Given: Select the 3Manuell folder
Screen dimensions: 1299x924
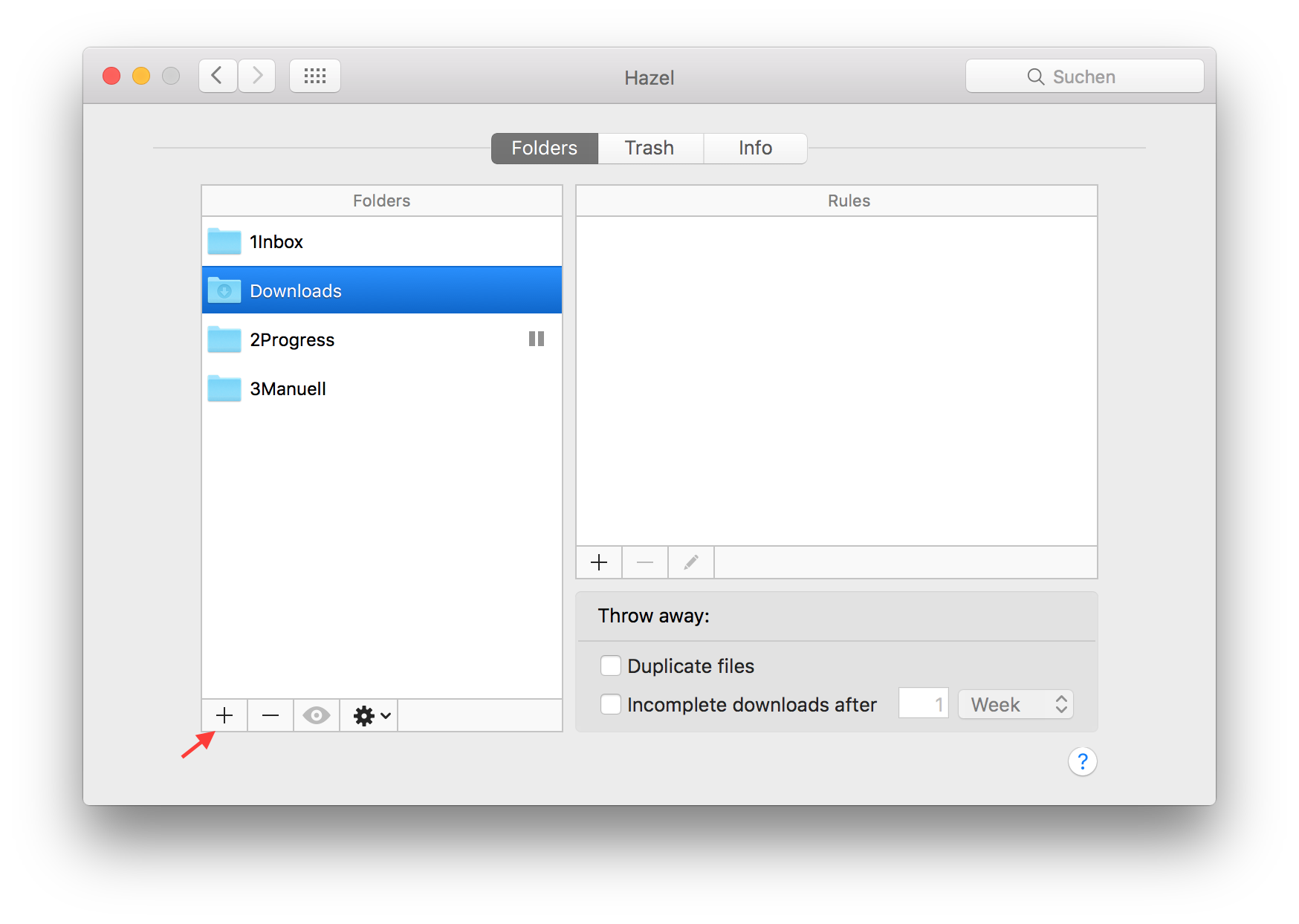Looking at the screenshot, I should [382, 388].
